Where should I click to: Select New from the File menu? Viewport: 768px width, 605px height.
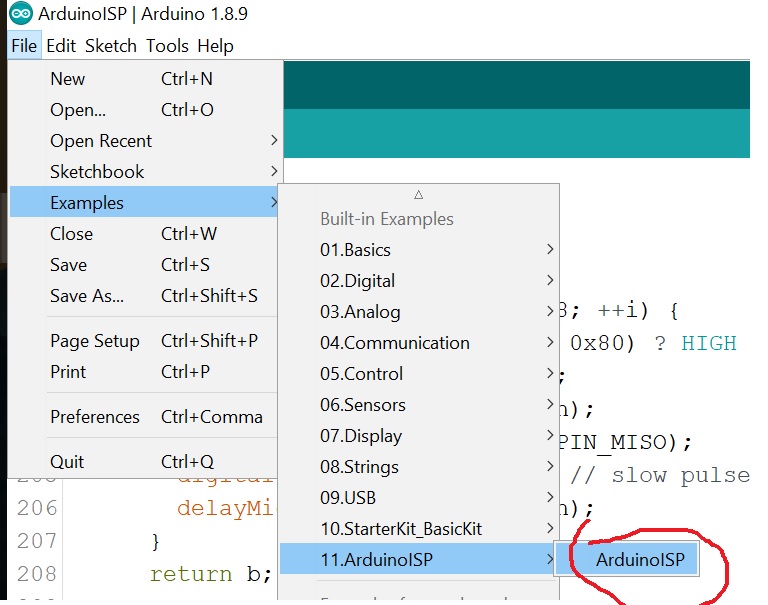tap(68, 79)
